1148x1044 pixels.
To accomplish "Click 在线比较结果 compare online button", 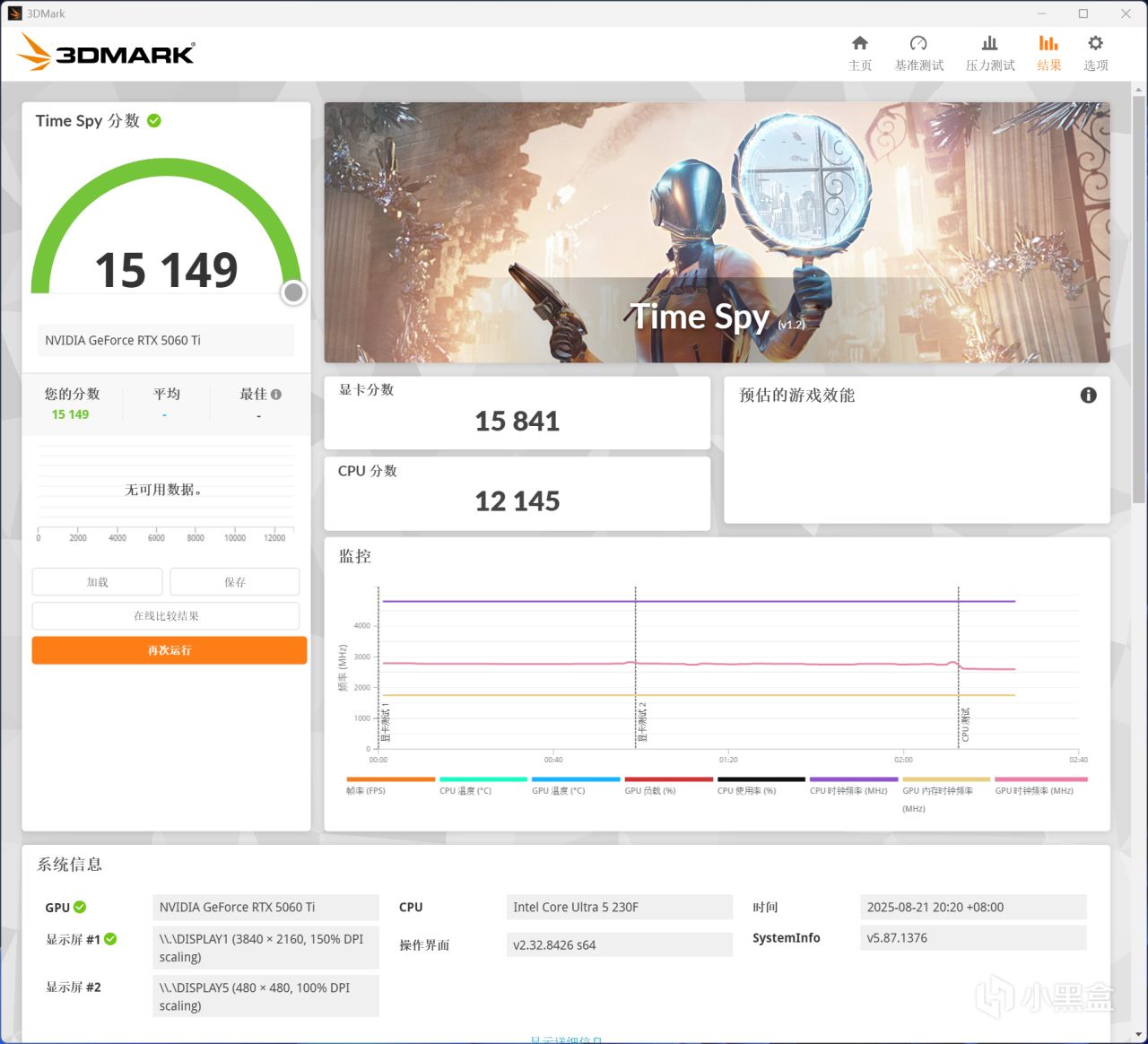I will click(x=166, y=616).
